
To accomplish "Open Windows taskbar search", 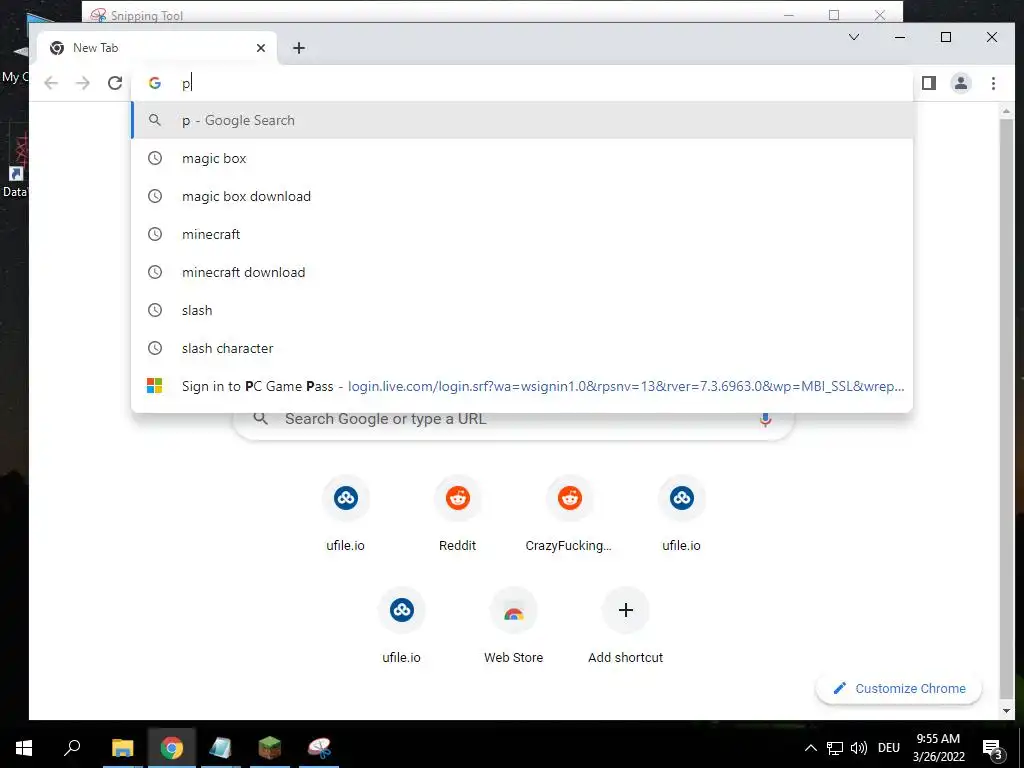I will (x=72, y=747).
